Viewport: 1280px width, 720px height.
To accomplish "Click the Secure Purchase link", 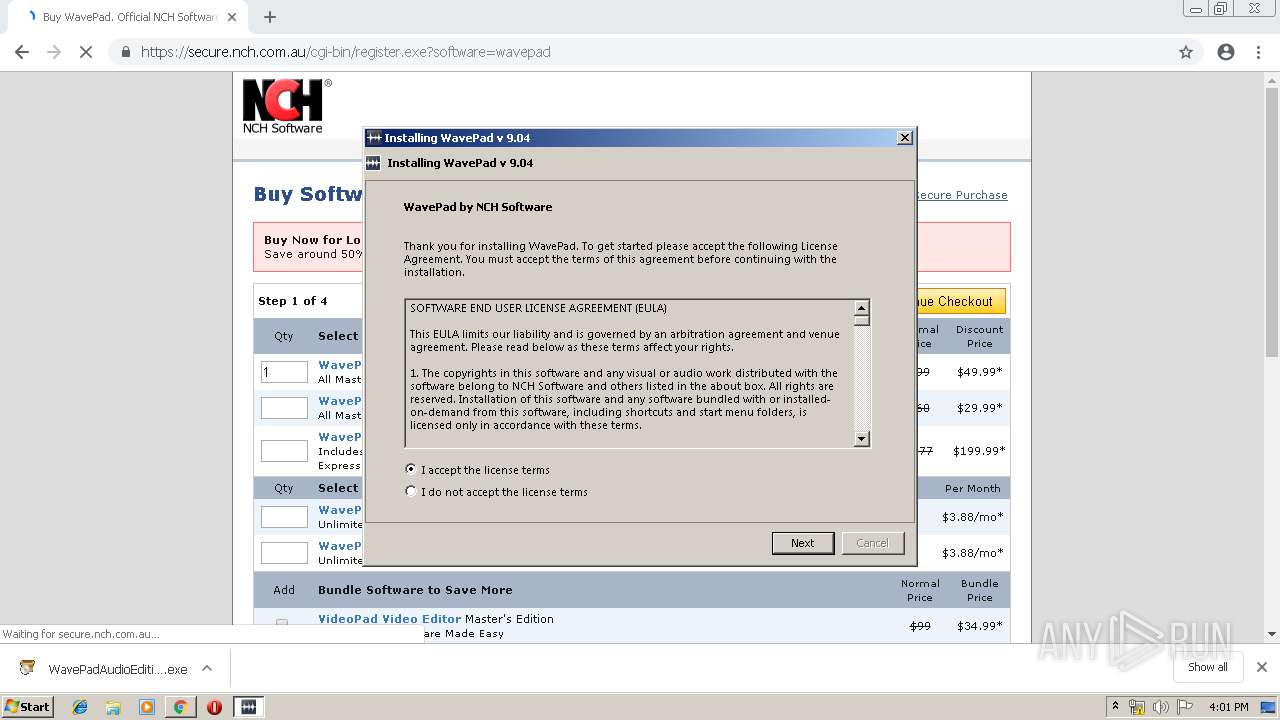I will [x=961, y=195].
